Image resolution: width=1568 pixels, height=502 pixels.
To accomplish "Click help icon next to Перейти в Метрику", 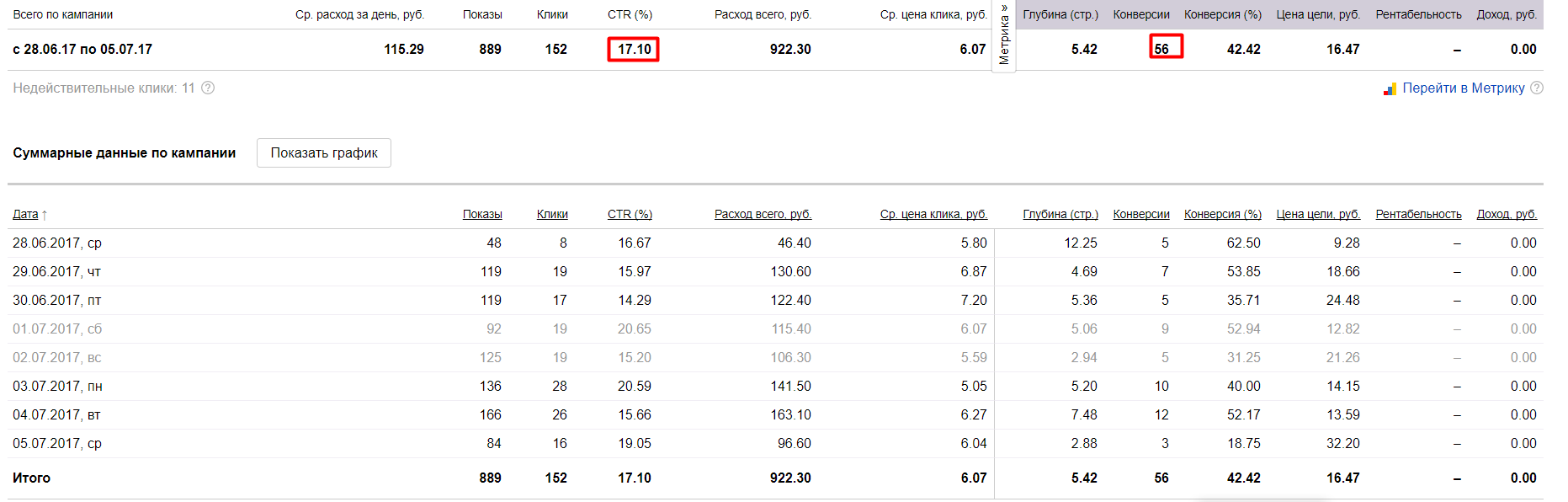I will [1537, 88].
